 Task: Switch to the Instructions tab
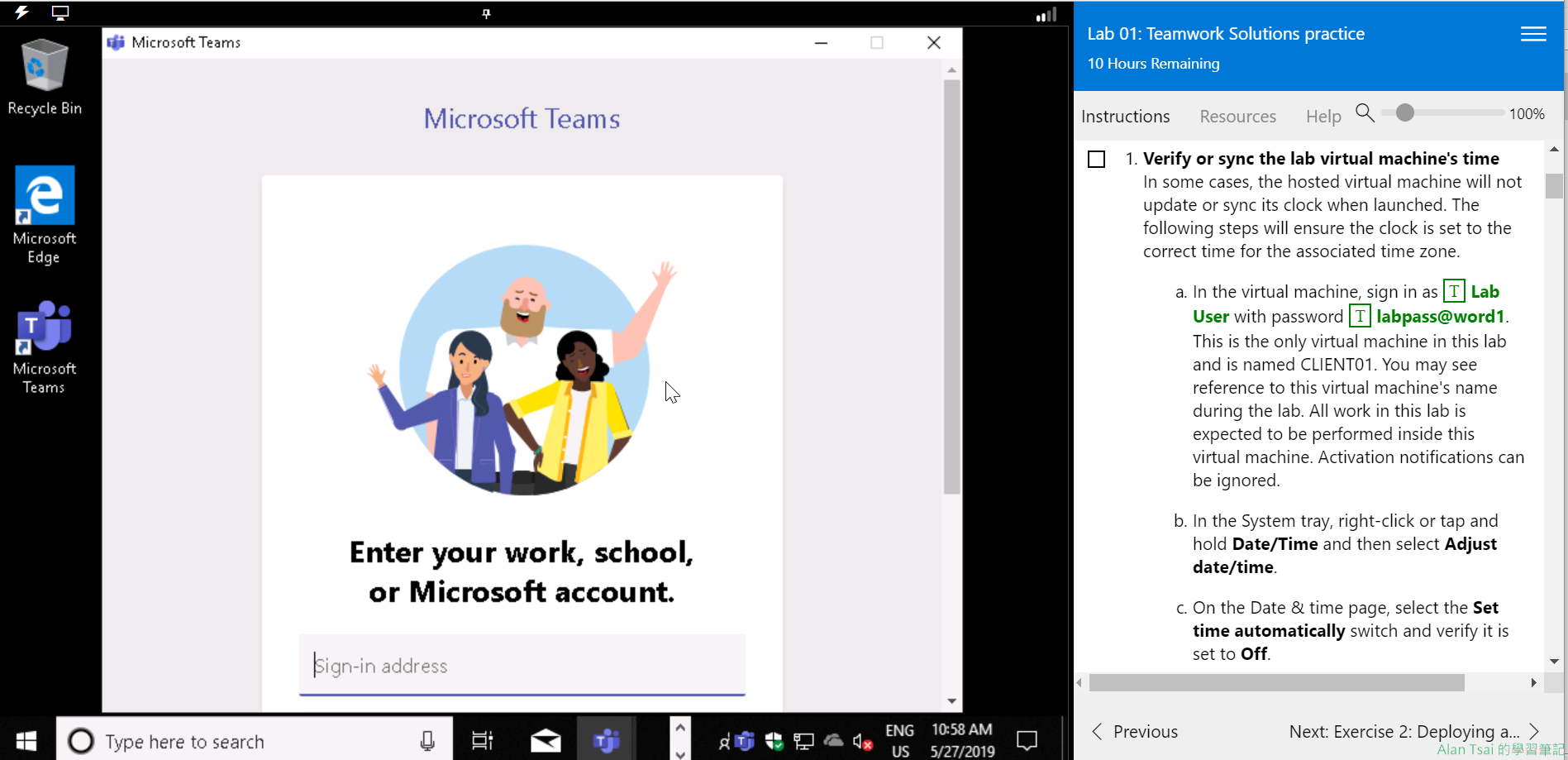1125,117
